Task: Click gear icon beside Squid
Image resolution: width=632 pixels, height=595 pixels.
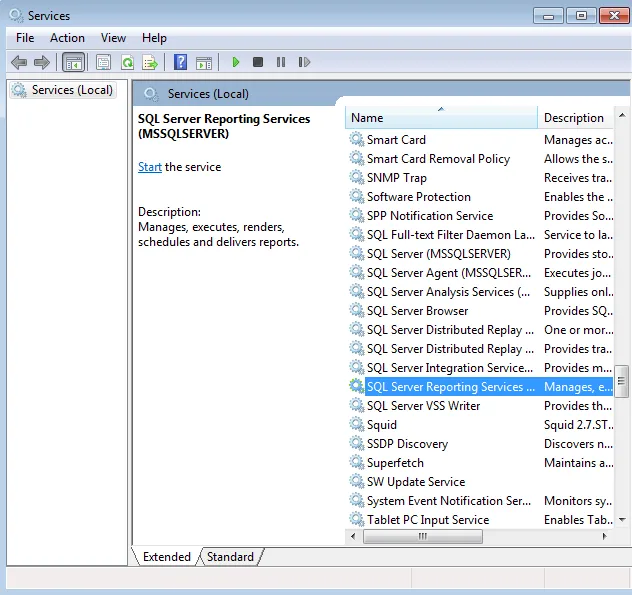Action: click(x=357, y=424)
